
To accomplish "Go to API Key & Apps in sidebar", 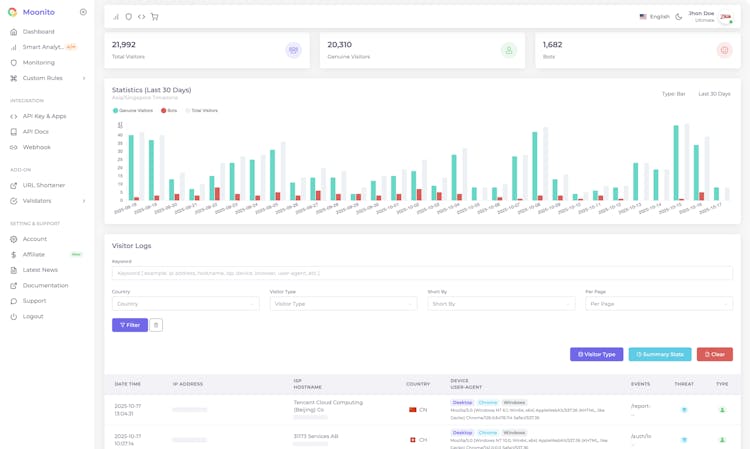I will point(44,116).
